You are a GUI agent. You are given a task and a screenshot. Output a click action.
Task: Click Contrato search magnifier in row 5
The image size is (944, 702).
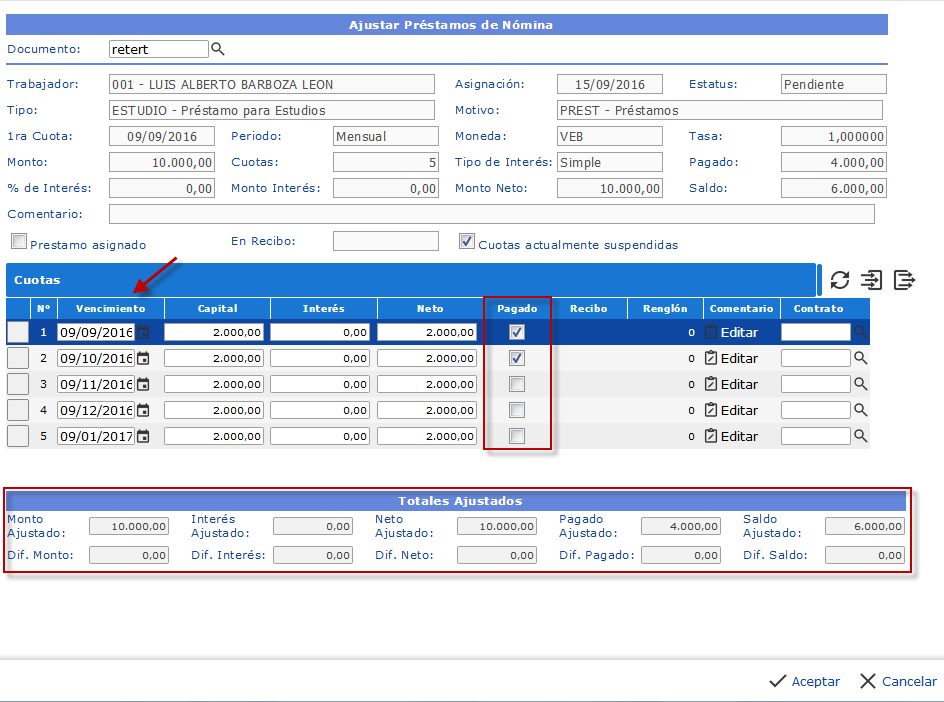coord(860,436)
